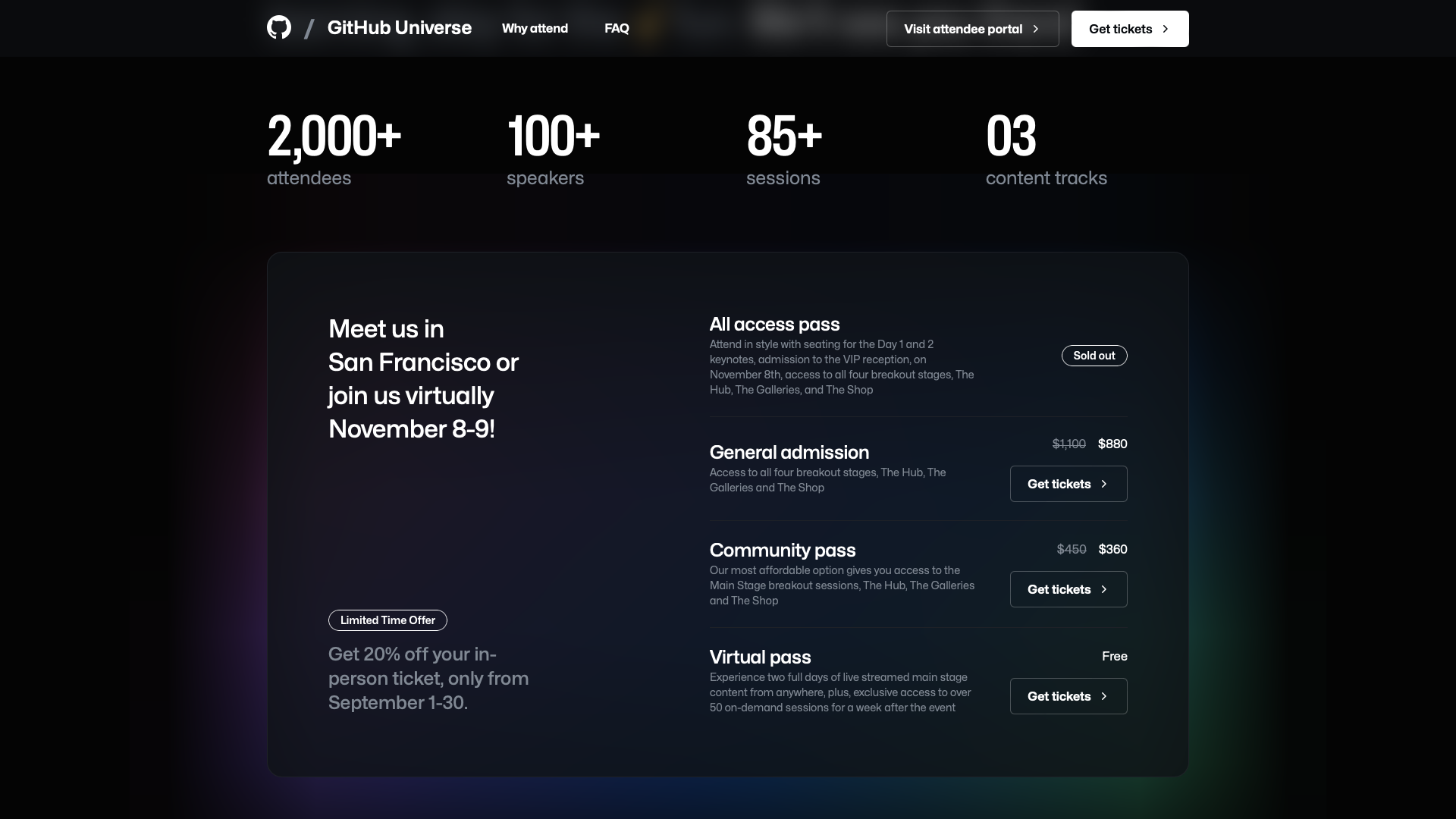Screen dimensions: 1456x819
Task: Open the GitHub Universe home link
Action: 399,28
